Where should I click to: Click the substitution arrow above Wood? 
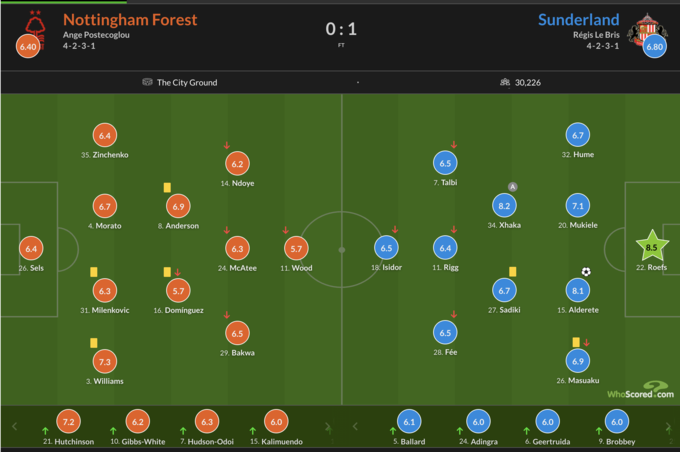point(286,230)
